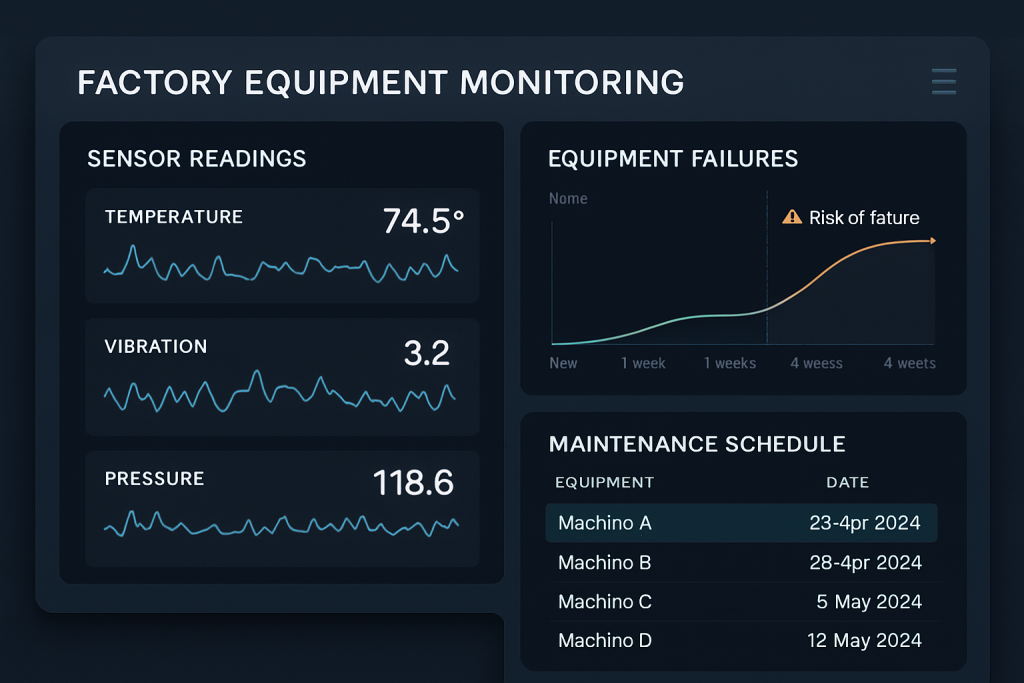Screen dimensions: 1024x683
Task: Click the orange arrowhead at the risk curve end
Action: pos(933,241)
